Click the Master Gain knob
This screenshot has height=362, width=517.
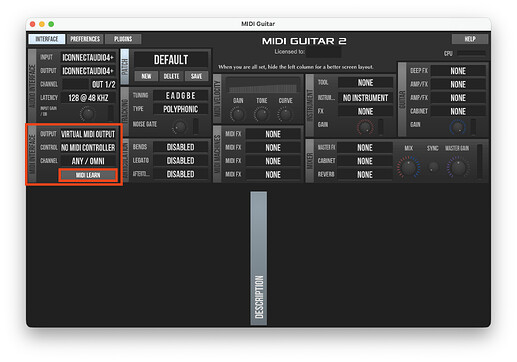pos(458,167)
